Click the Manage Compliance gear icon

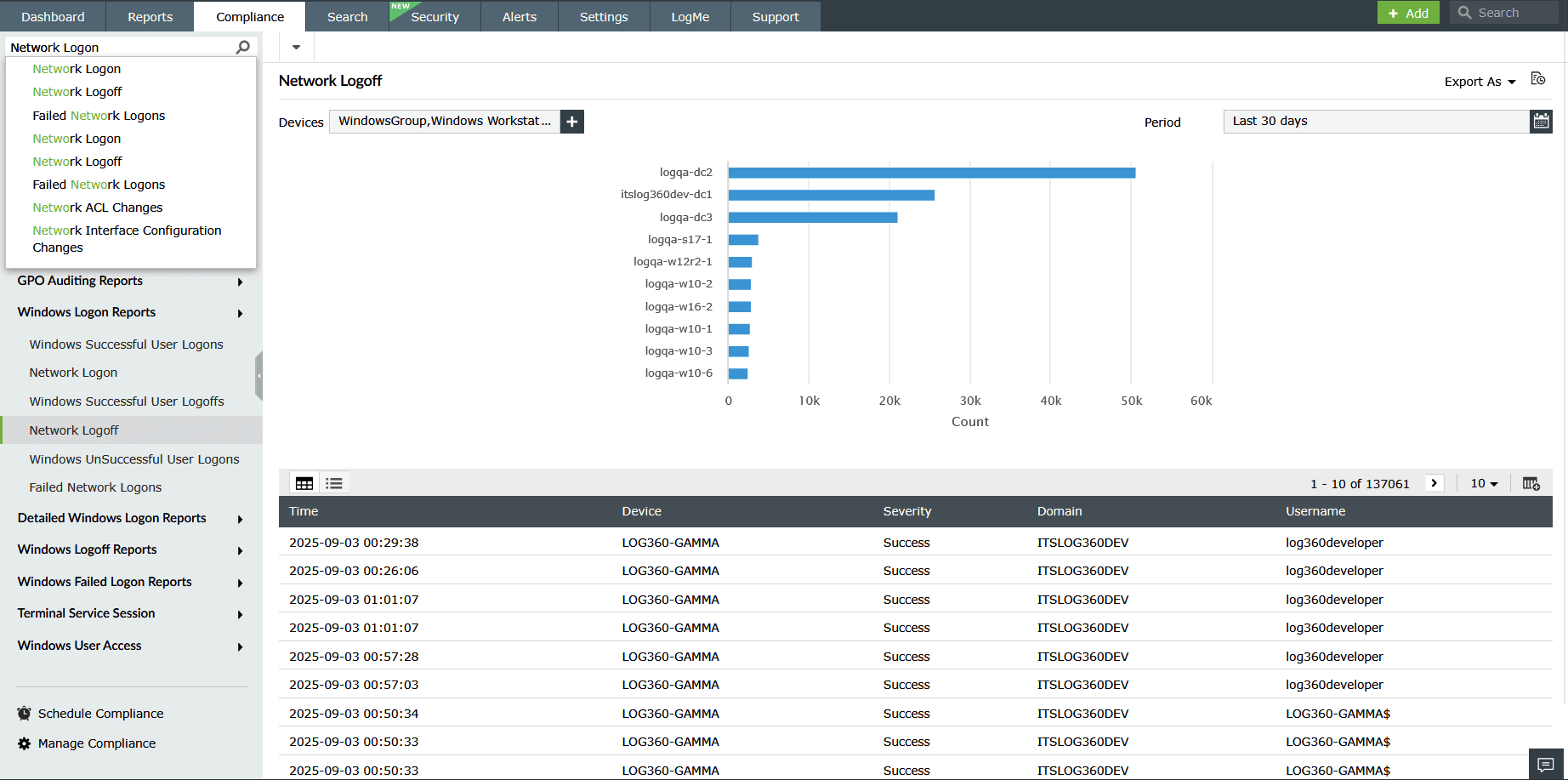[x=24, y=743]
